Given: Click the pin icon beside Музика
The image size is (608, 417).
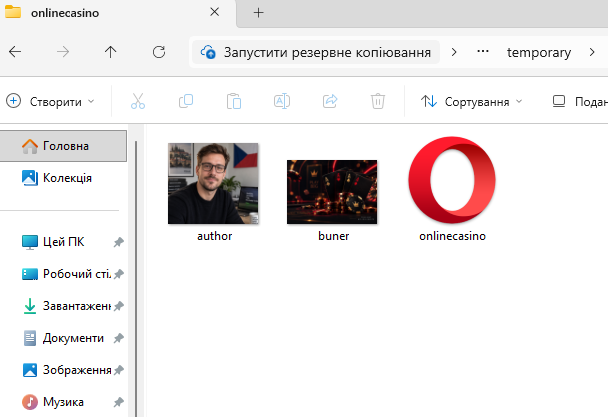Looking at the screenshot, I should pyautogui.click(x=119, y=402).
